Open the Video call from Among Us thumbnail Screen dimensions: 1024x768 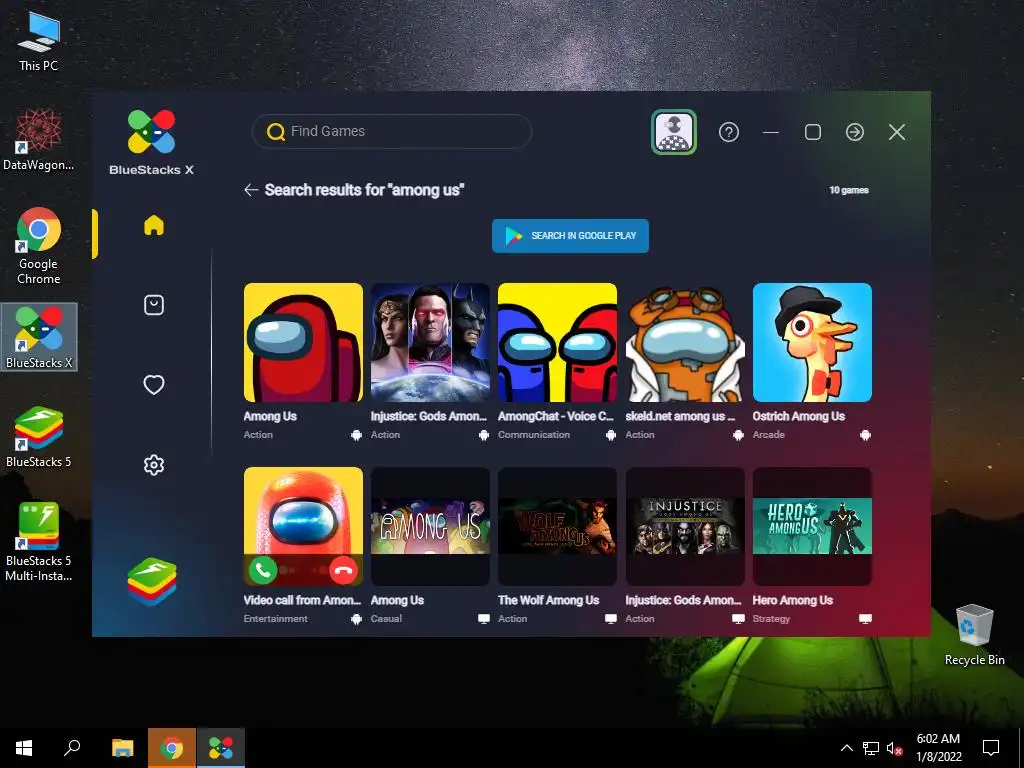[x=303, y=526]
